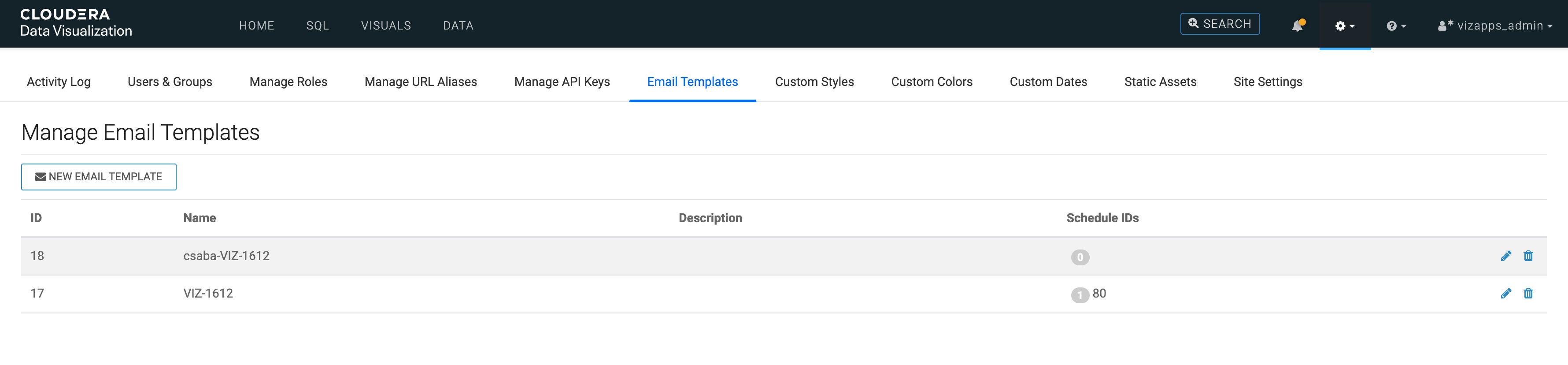Image resolution: width=1568 pixels, height=365 pixels.
Task: Select VISUALS in the top navigation
Action: pyautogui.click(x=386, y=26)
